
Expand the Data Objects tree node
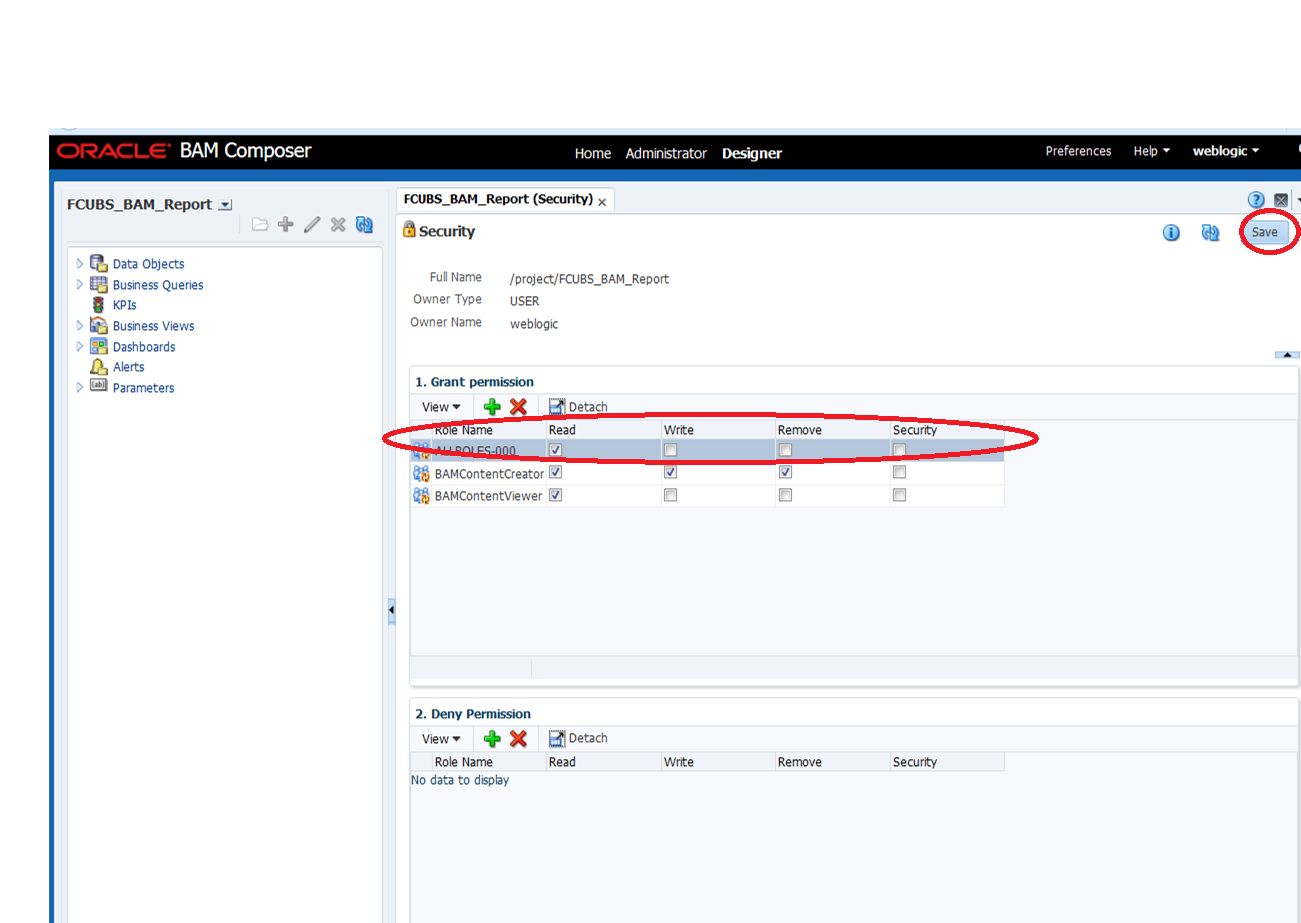tap(80, 264)
